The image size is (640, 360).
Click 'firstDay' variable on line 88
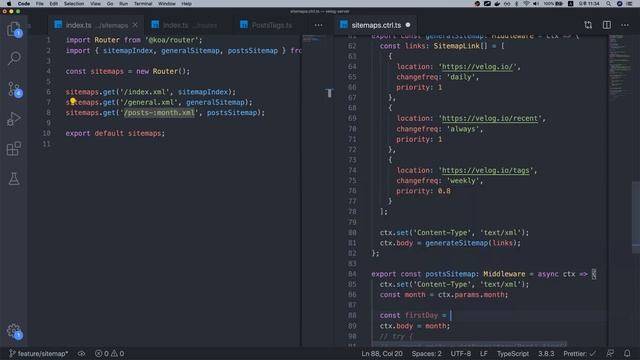[421, 315]
